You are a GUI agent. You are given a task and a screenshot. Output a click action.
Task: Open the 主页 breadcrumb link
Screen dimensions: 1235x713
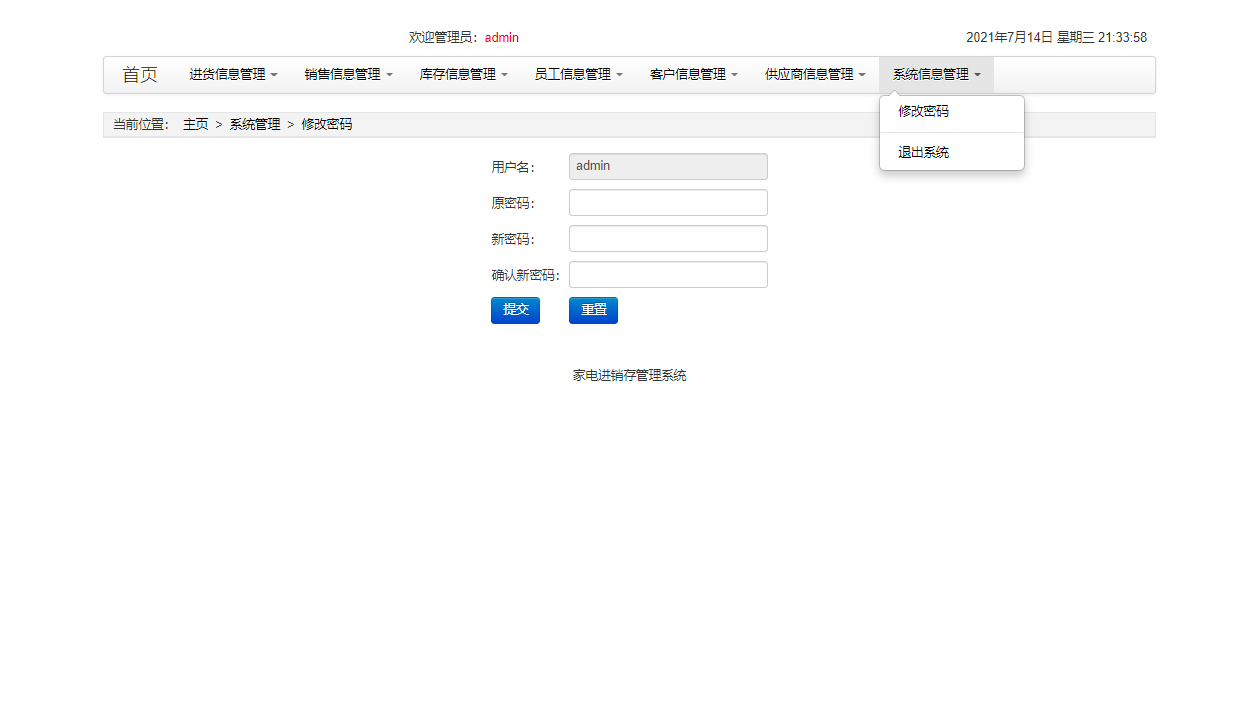click(196, 124)
